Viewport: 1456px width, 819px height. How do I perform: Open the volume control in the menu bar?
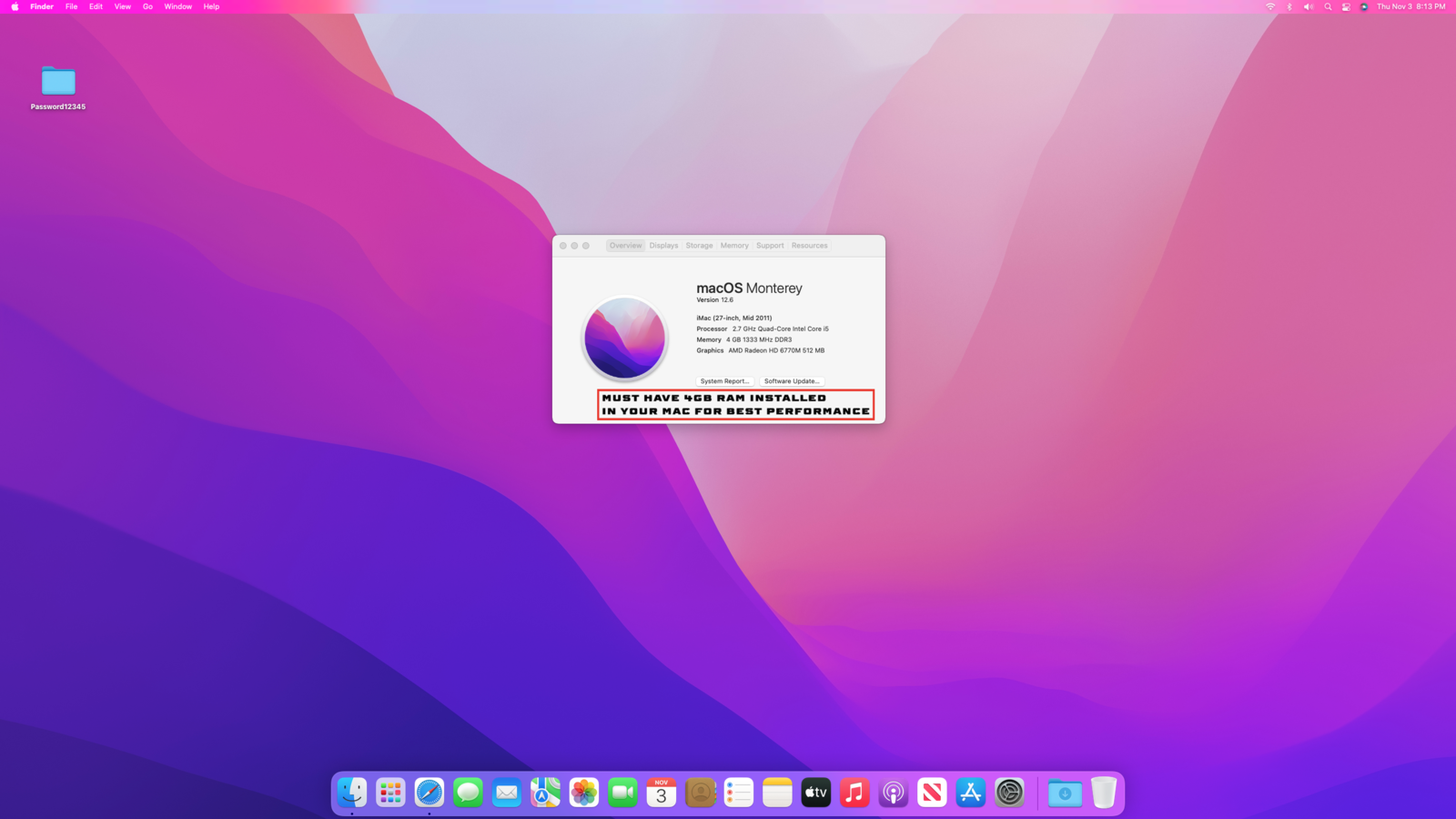(1309, 6)
